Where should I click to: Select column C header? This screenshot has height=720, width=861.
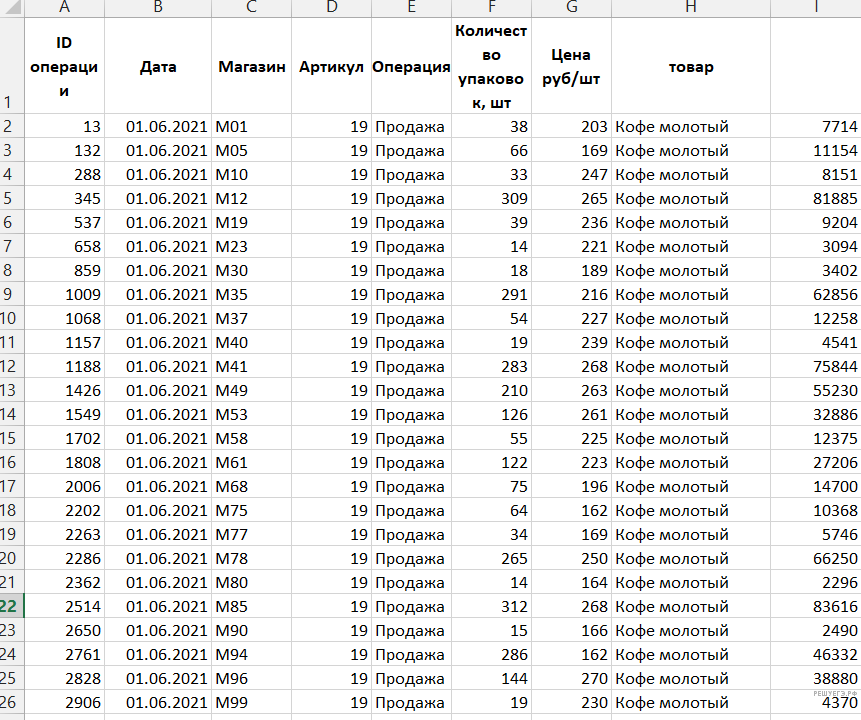(251, 8)
